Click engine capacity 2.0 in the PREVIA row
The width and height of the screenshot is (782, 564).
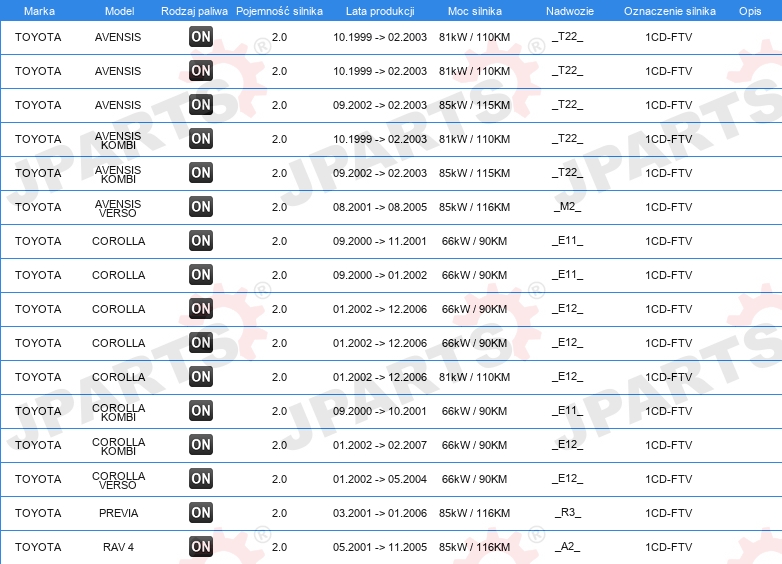pyautogui.click(x=279, y=513)
